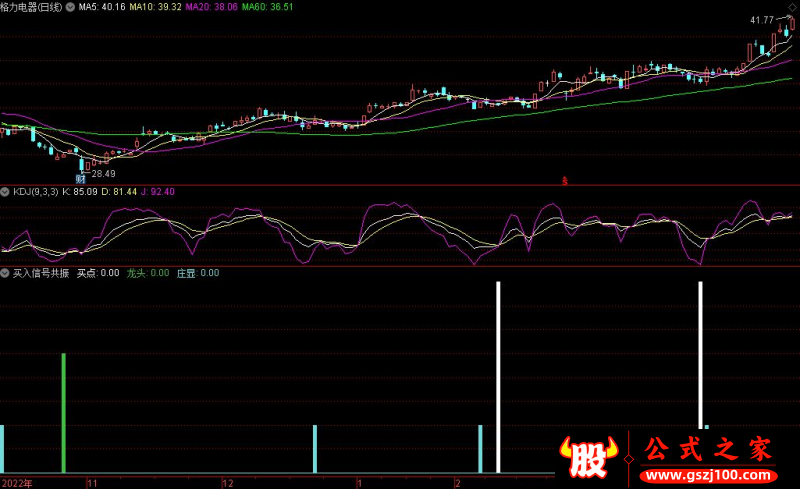Click the 41.77 high price label

click(763, 20)
